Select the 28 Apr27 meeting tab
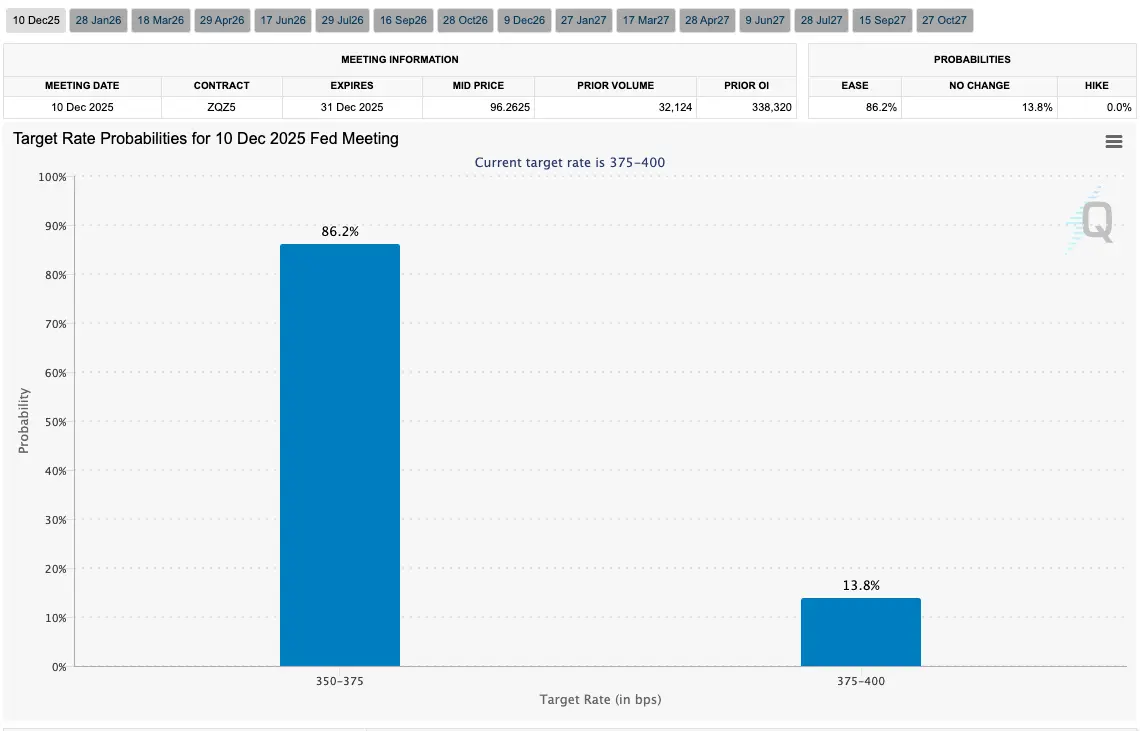1142x731 pixels. coord(707,20)
